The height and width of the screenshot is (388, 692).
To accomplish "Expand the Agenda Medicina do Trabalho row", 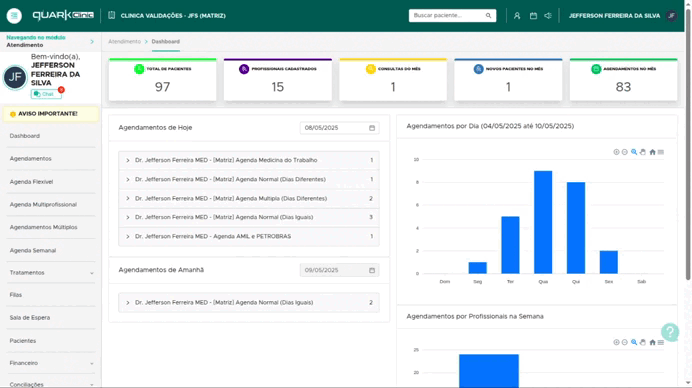I will [248, 160].
